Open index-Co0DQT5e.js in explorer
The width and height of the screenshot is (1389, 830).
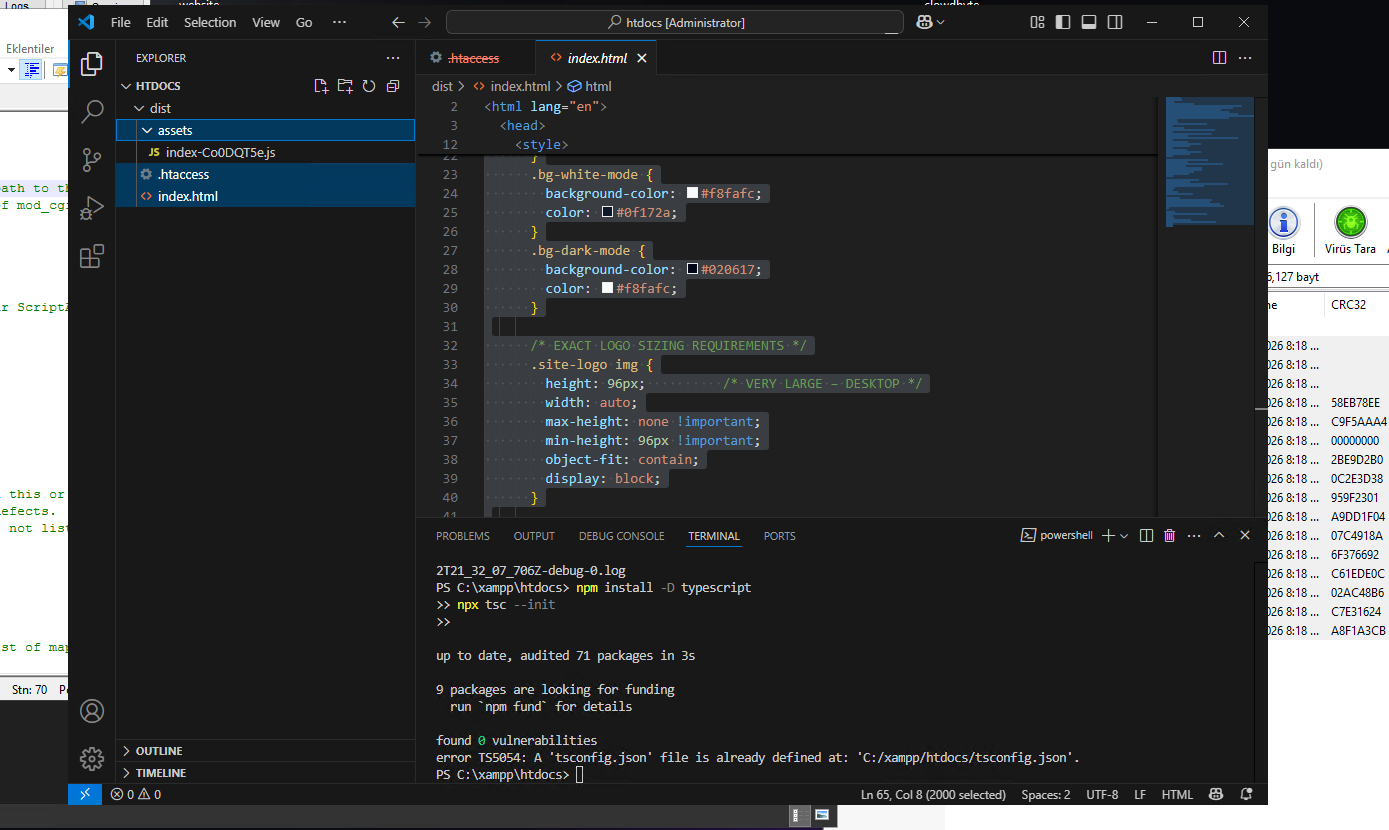point(265,152)
